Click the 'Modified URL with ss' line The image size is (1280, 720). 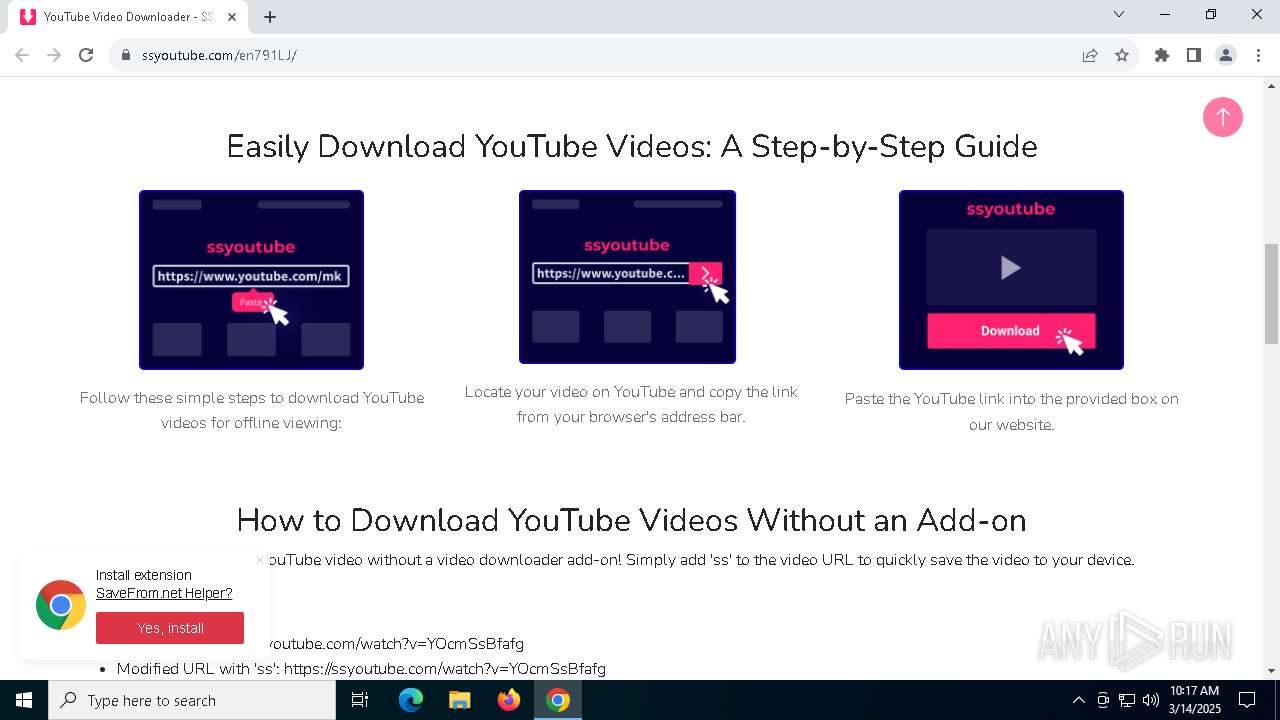[361, 668]
